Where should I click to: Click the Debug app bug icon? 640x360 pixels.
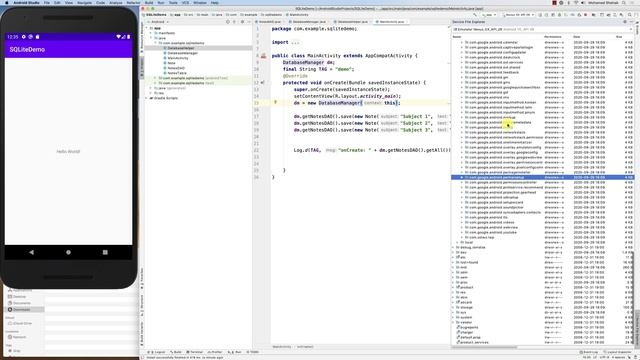(x=559, y=15)
